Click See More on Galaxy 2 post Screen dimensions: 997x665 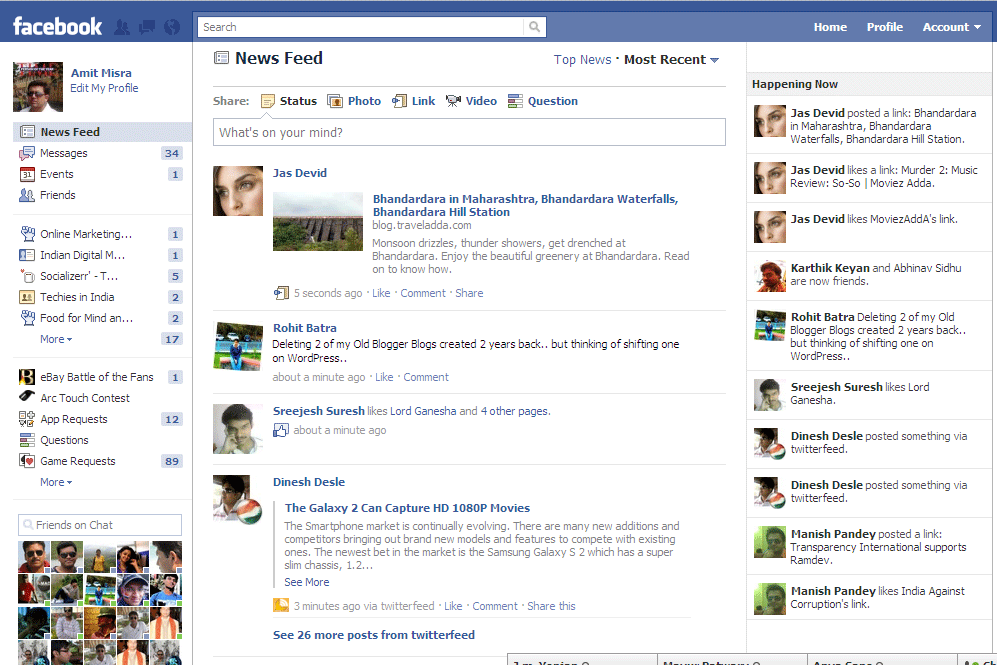[x=306, y=582]
